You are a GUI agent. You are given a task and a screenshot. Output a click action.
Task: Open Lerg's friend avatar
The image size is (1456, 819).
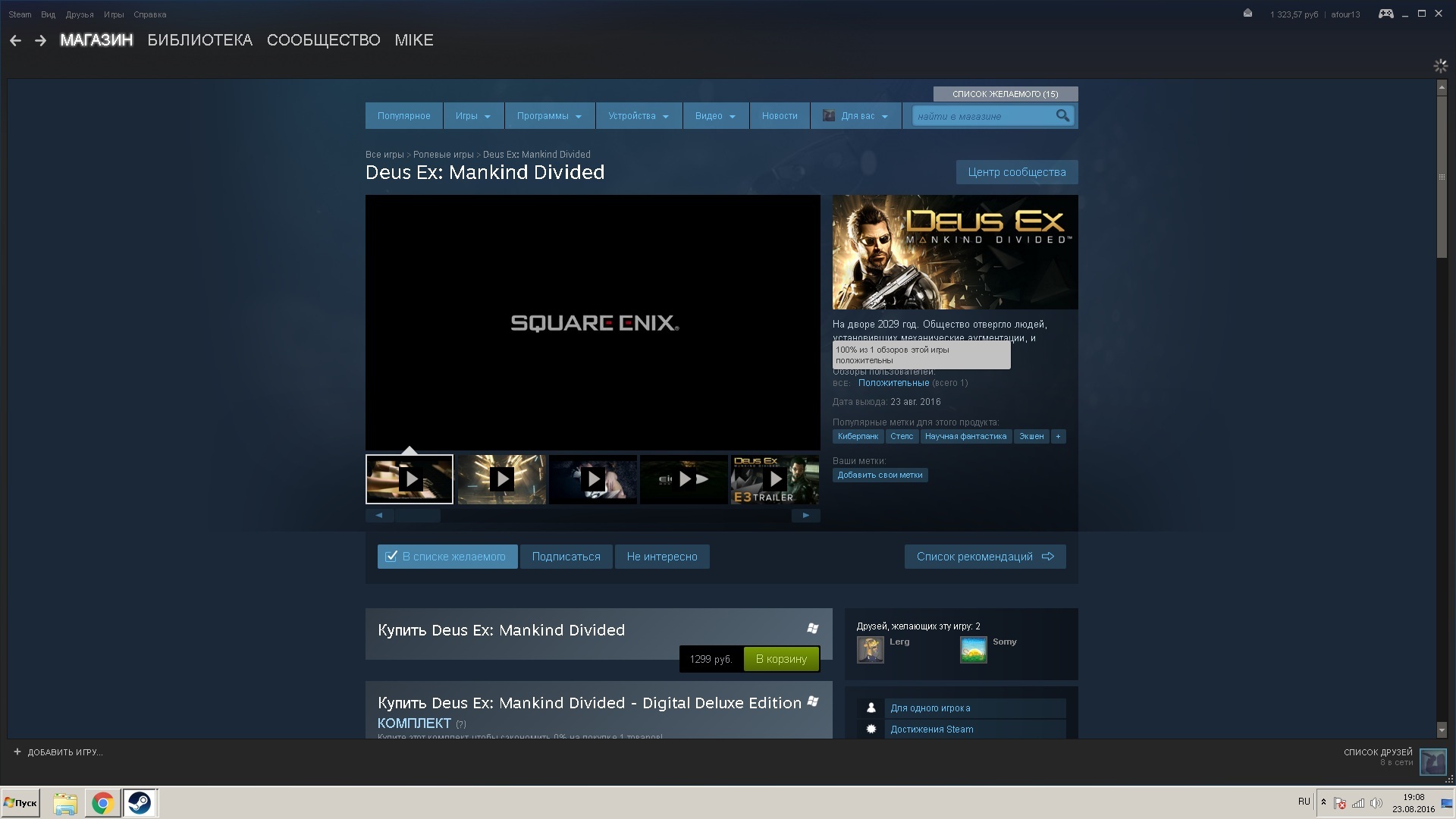871,650
